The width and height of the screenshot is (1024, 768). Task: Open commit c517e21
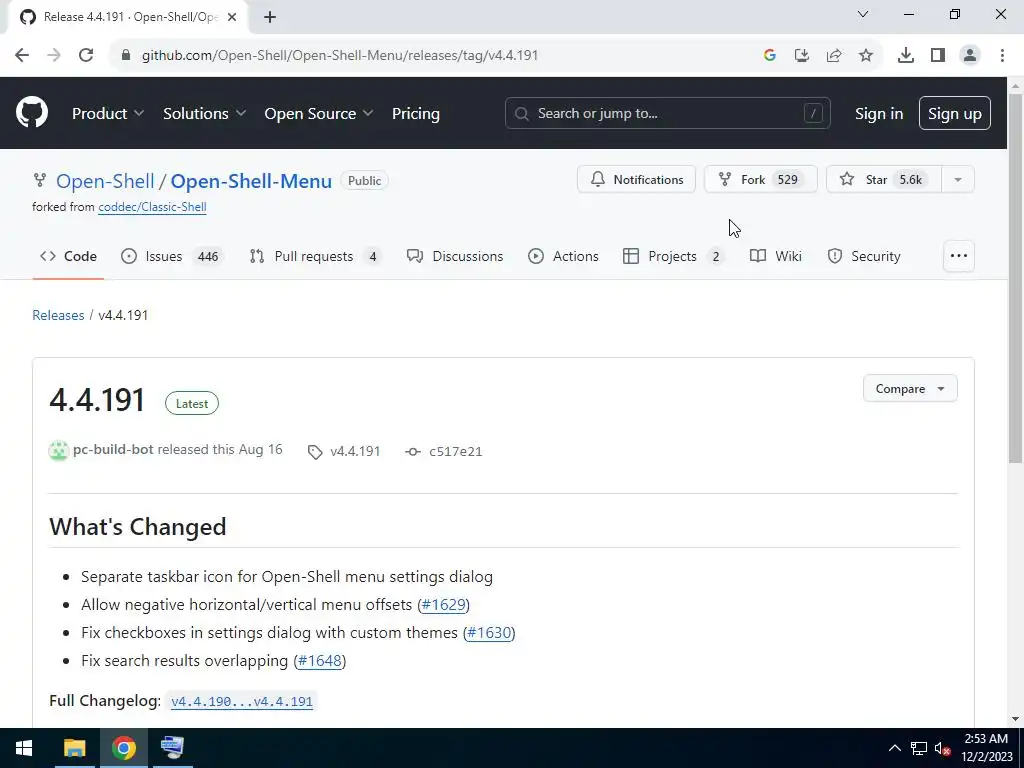(x=455, y=451)
